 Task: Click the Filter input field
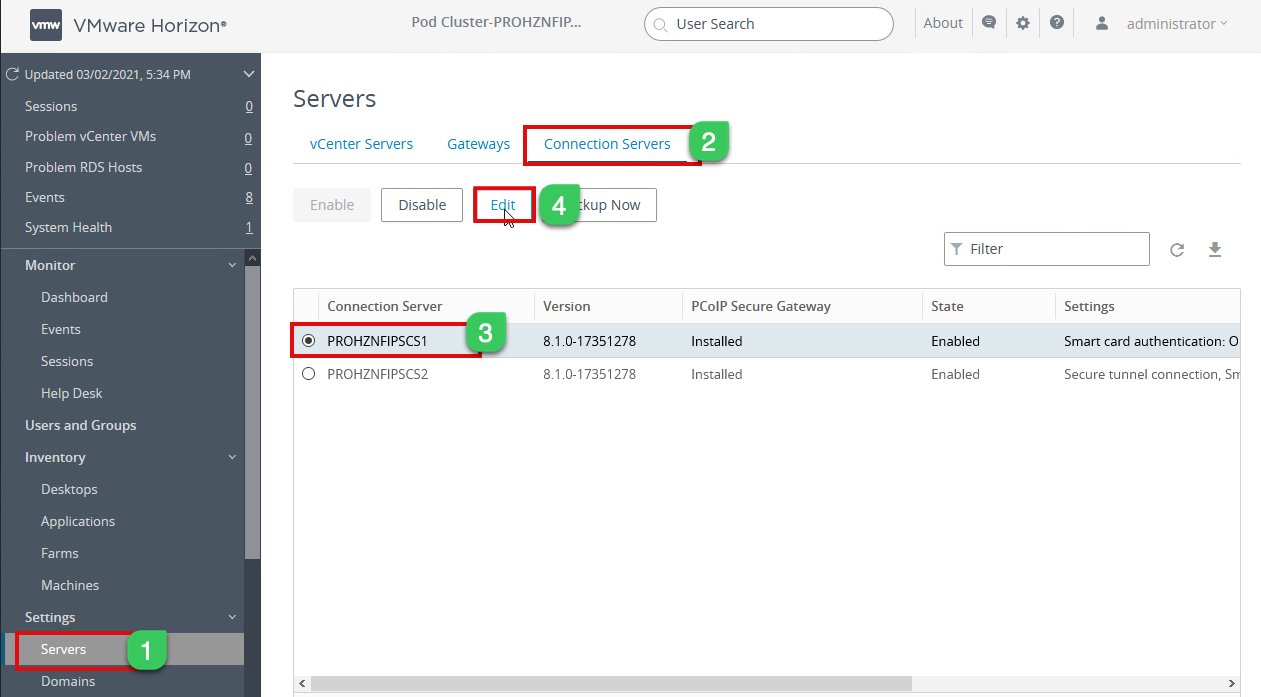click(1047, 249)
